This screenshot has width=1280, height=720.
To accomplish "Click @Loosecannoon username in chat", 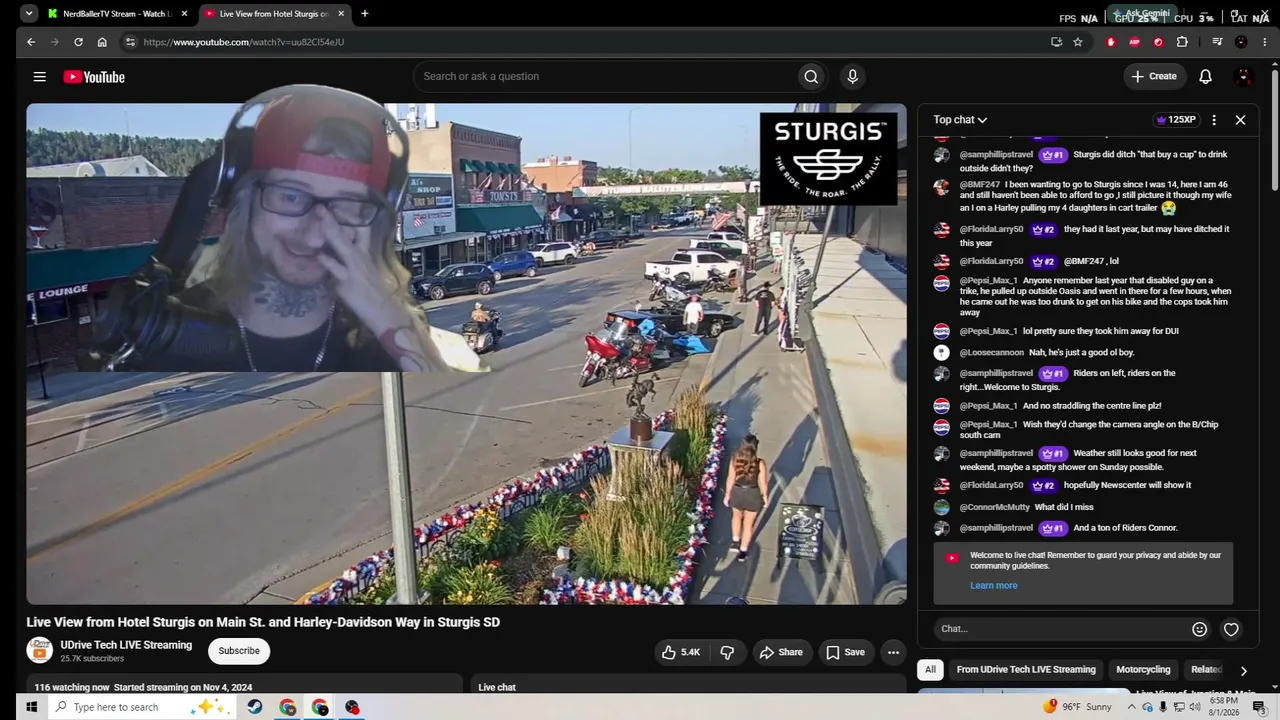I will (992, 353).
